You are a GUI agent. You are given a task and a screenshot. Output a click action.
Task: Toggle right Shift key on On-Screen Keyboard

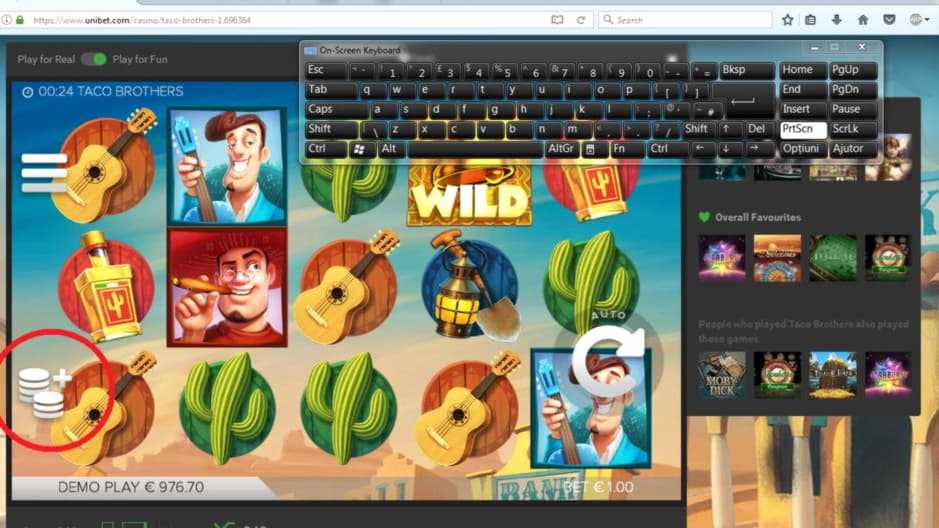699,130
